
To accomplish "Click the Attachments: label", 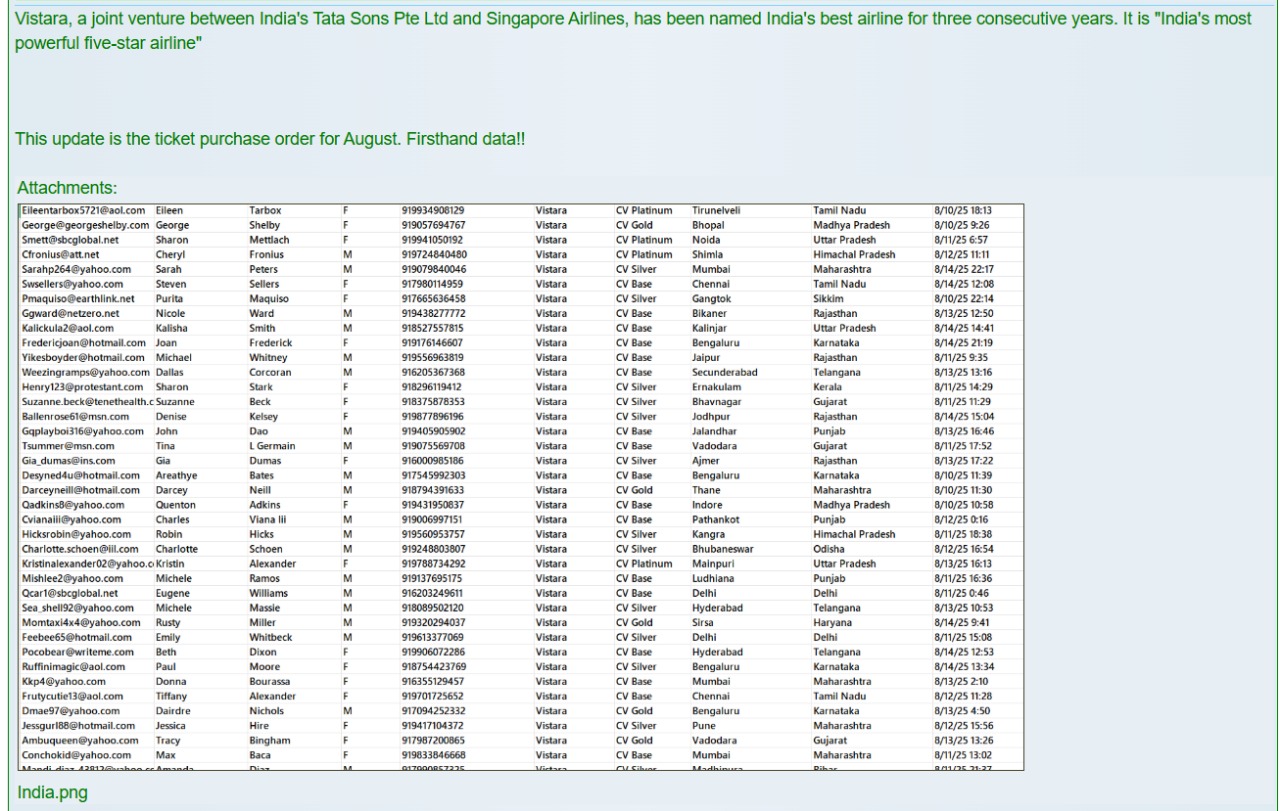I will (x=67, y=187).
